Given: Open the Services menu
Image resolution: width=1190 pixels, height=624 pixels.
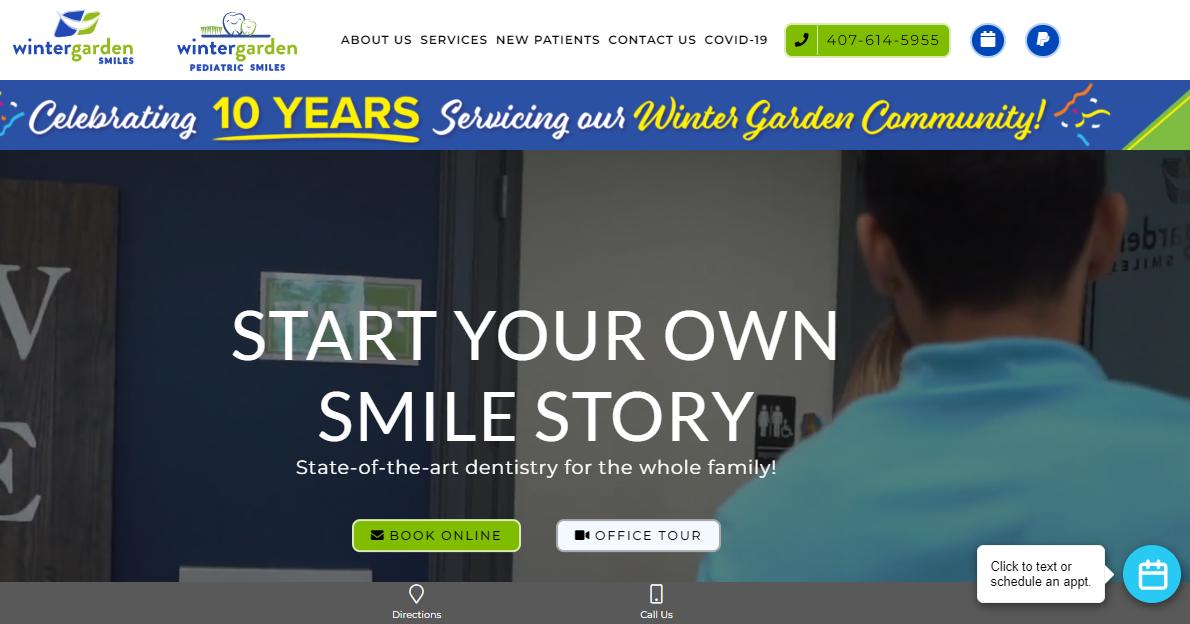Looking at the screenshot, I should coord(454,40).
